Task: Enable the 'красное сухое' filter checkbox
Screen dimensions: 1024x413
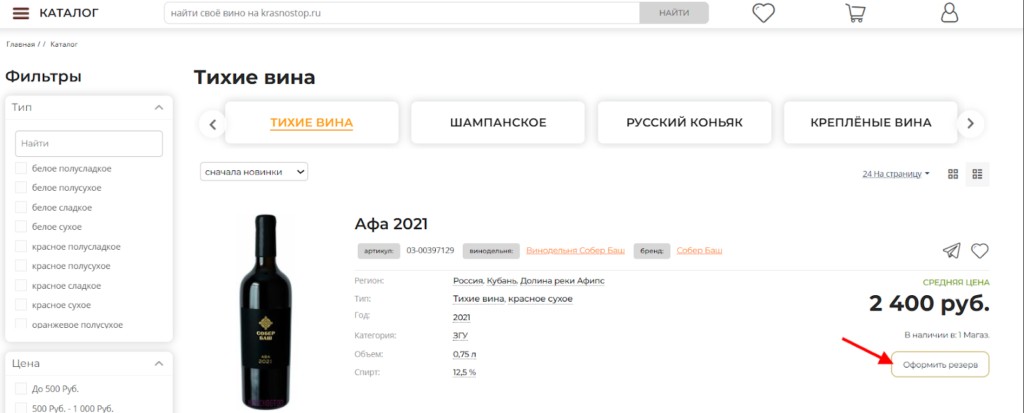Action: (x=21, y=304)
